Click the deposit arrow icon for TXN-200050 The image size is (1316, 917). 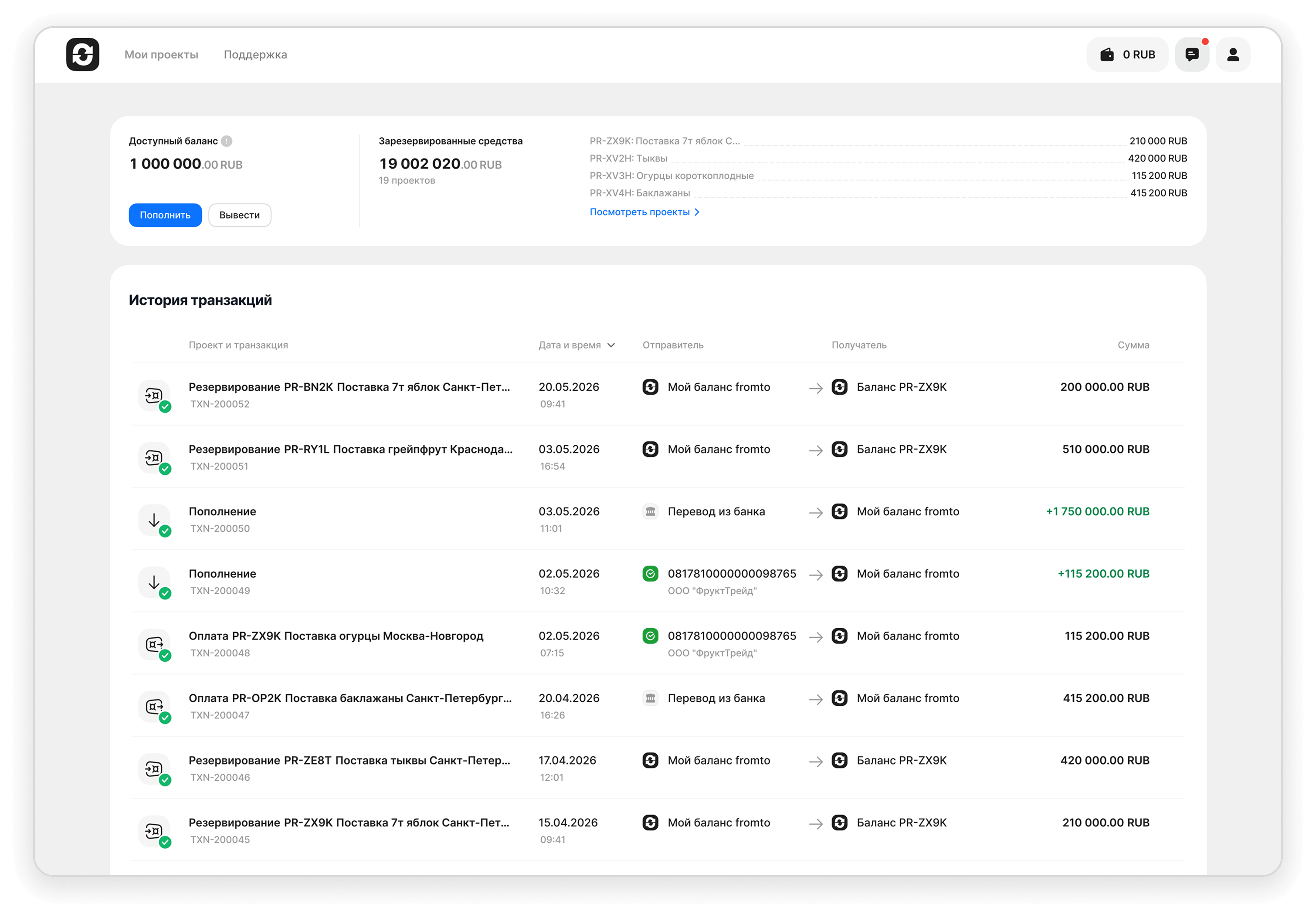point(154,520)
